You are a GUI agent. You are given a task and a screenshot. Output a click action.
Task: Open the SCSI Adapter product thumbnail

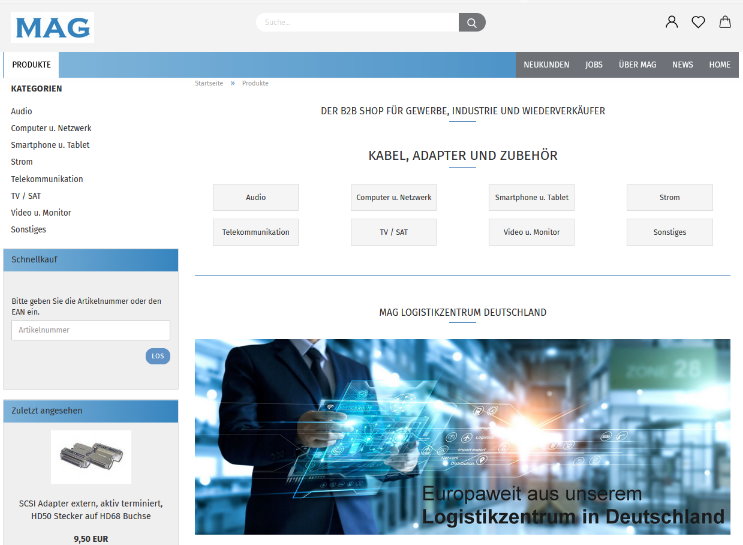[x=91, y=457]
